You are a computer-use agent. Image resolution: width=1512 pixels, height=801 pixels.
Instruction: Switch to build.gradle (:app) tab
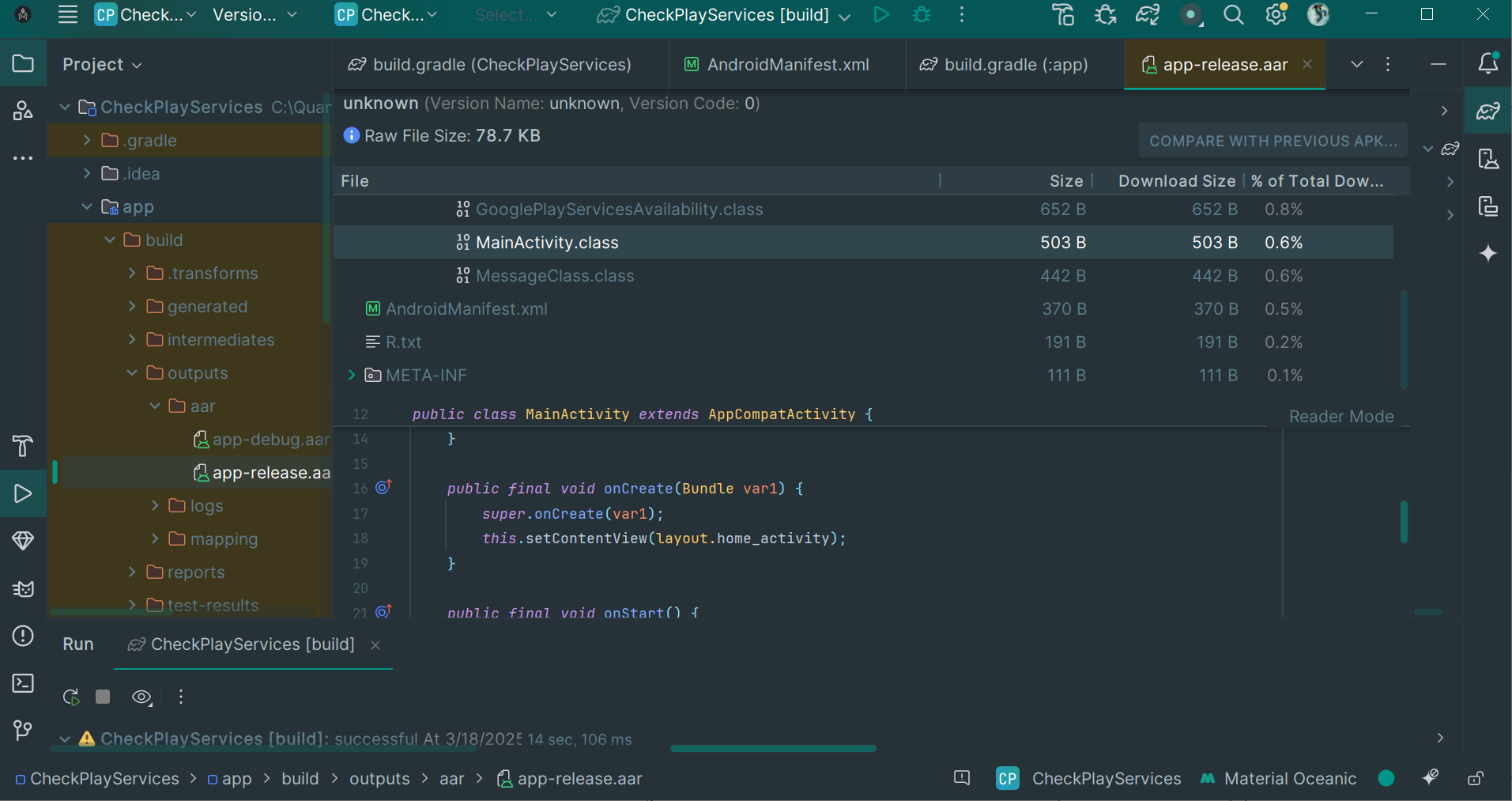click(x=1014, y=65)
